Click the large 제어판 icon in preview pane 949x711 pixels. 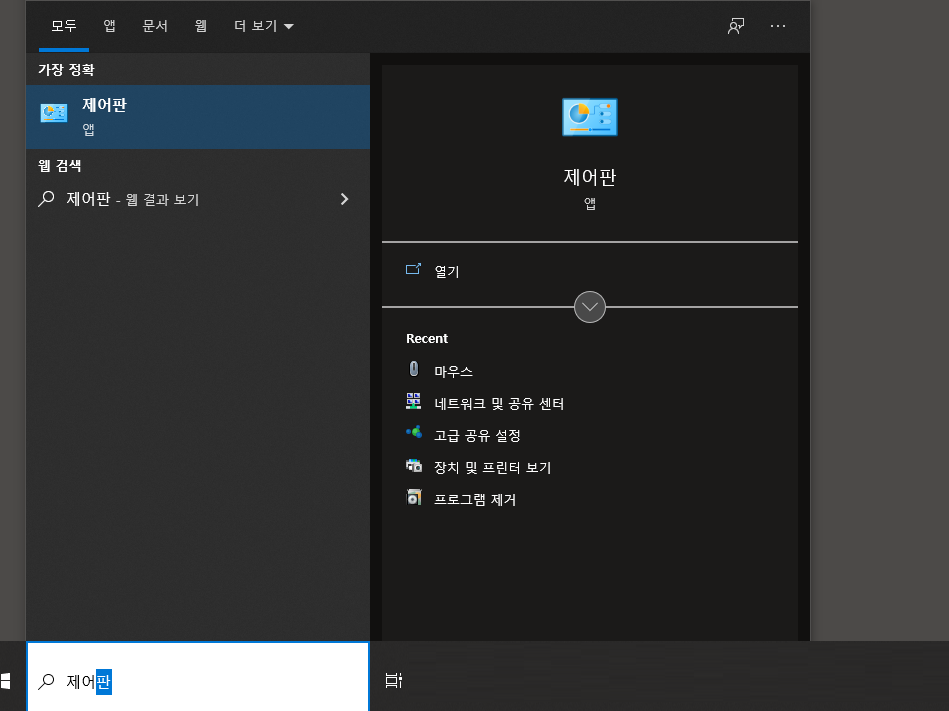[589, 117]
